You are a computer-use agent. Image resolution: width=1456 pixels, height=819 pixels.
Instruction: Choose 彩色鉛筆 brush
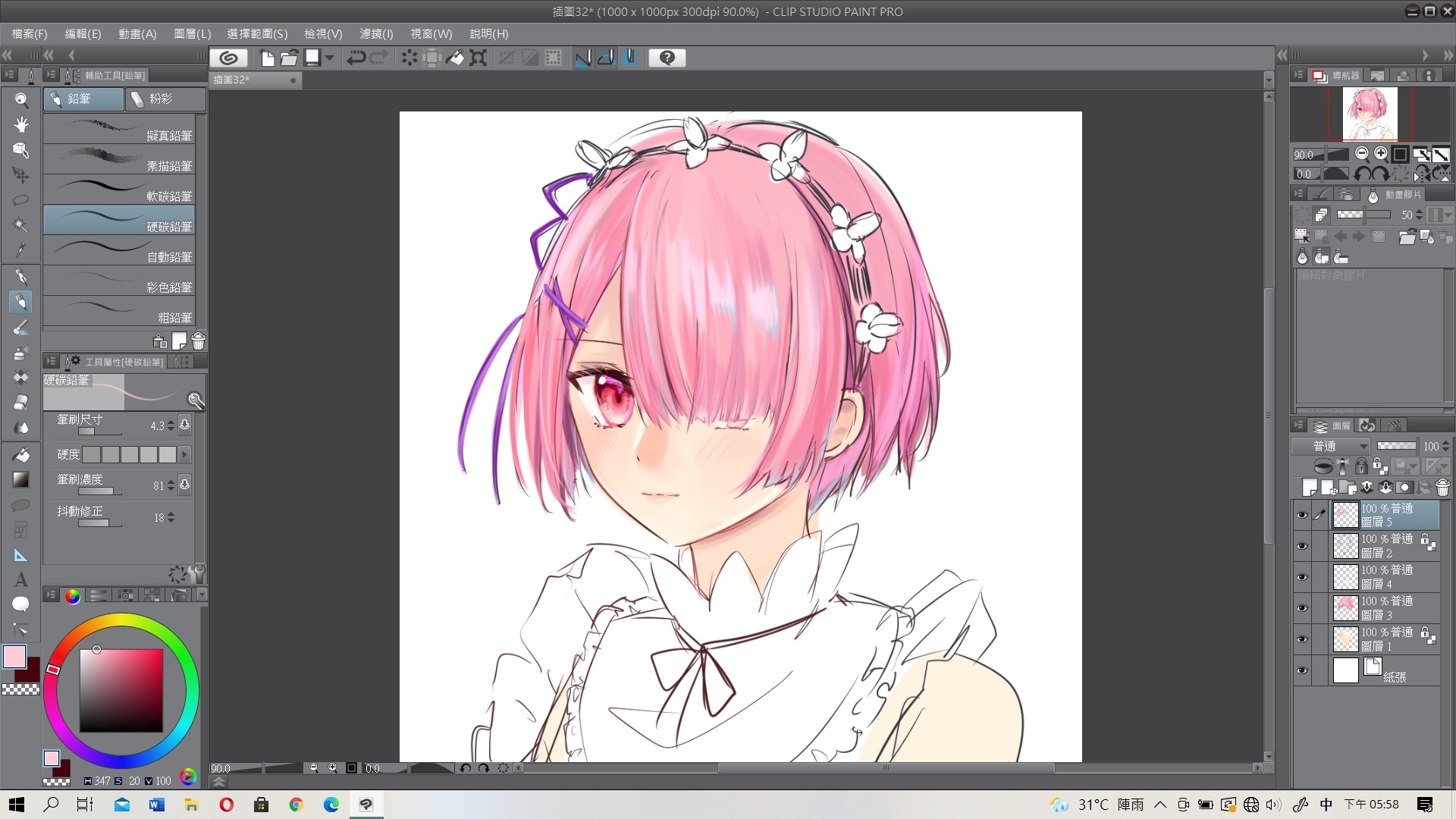click(119, 281)
